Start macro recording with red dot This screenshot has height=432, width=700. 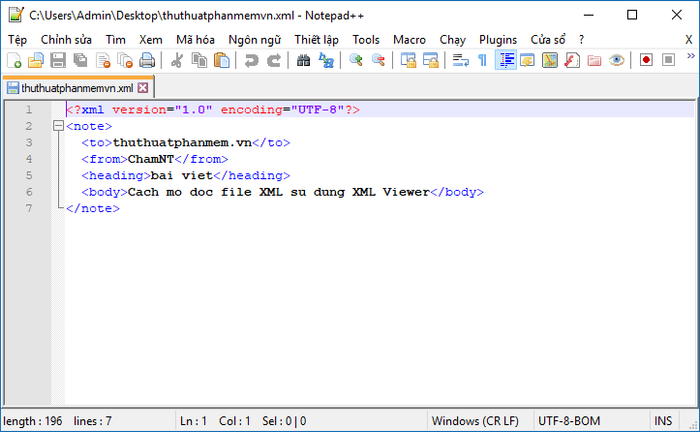(646, 60)
